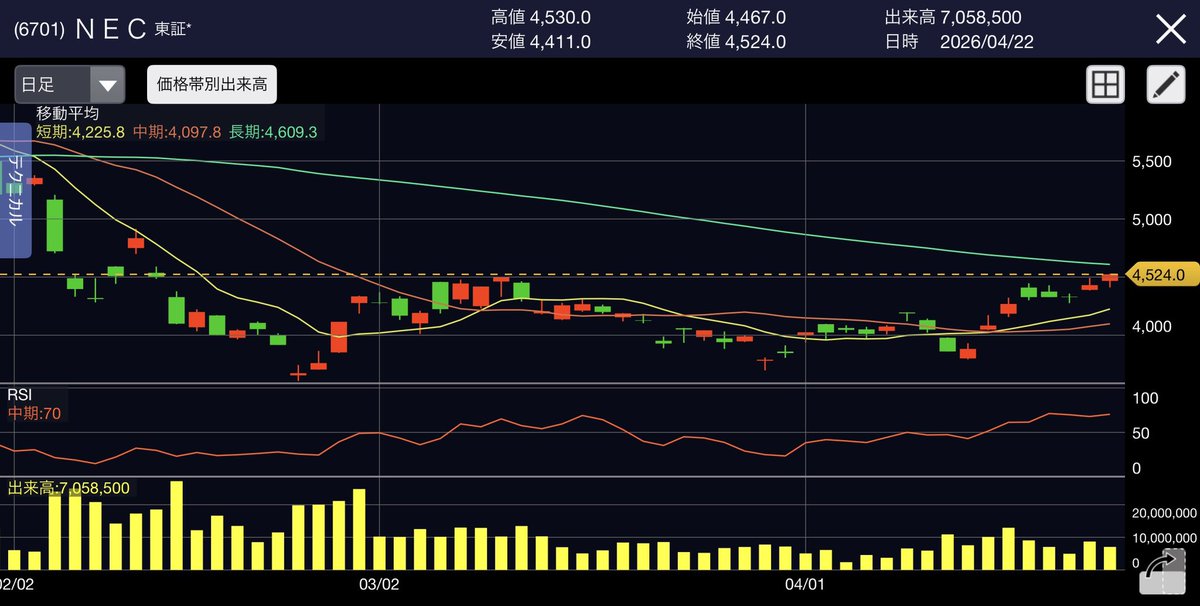
Task: Tap the 04/01 date axis marker
Action: (x=805, y=582)
